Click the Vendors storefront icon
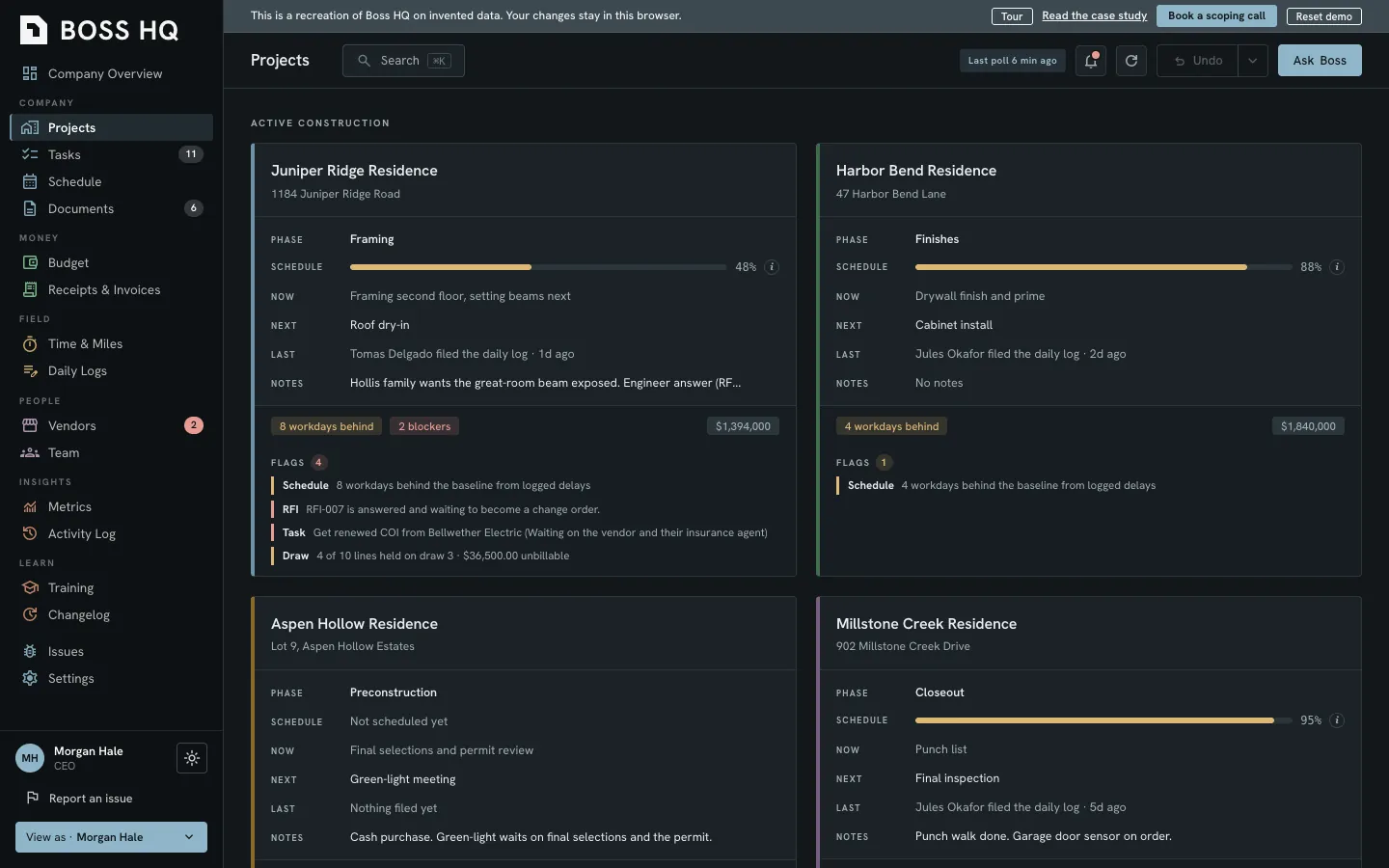This screenshot has height=868, width=1389. coord(30,425)
